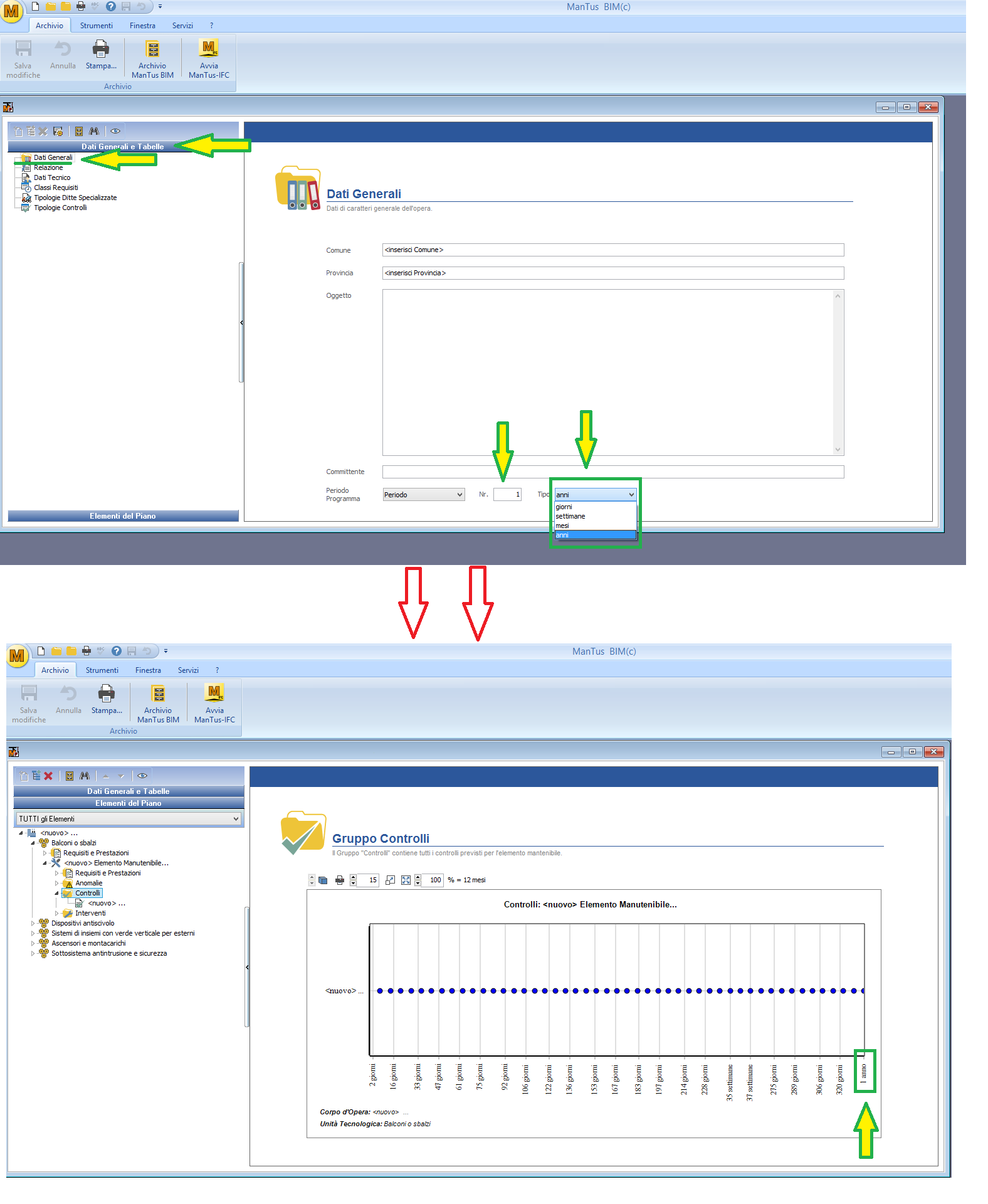Screen dimensions: 988x1204
Task: Expand Interventi tree node
Action: tap(57, 914)
